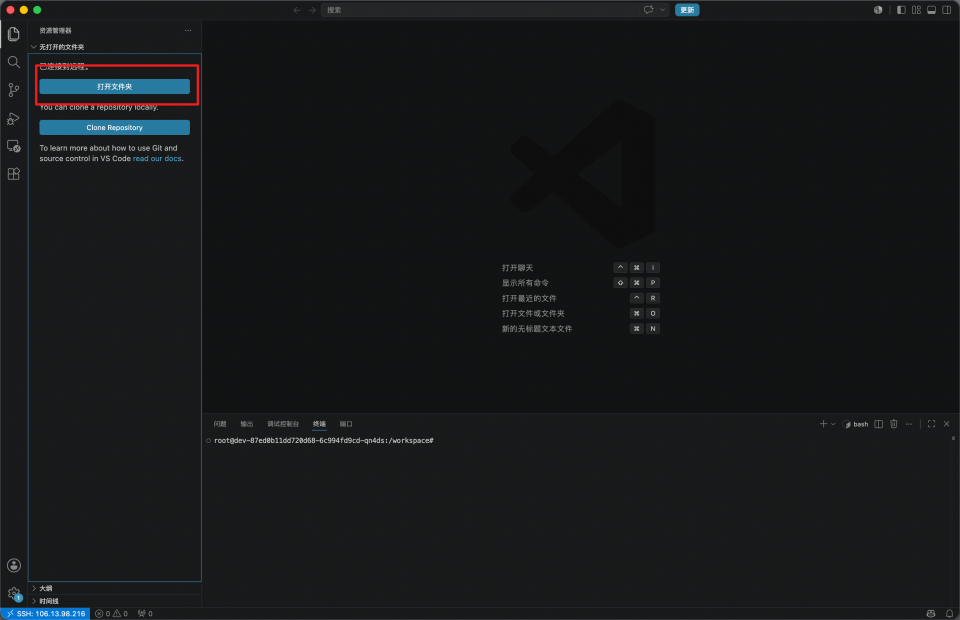
Task: Click the 打开文件夹 button
Action: tap(114, 86)
